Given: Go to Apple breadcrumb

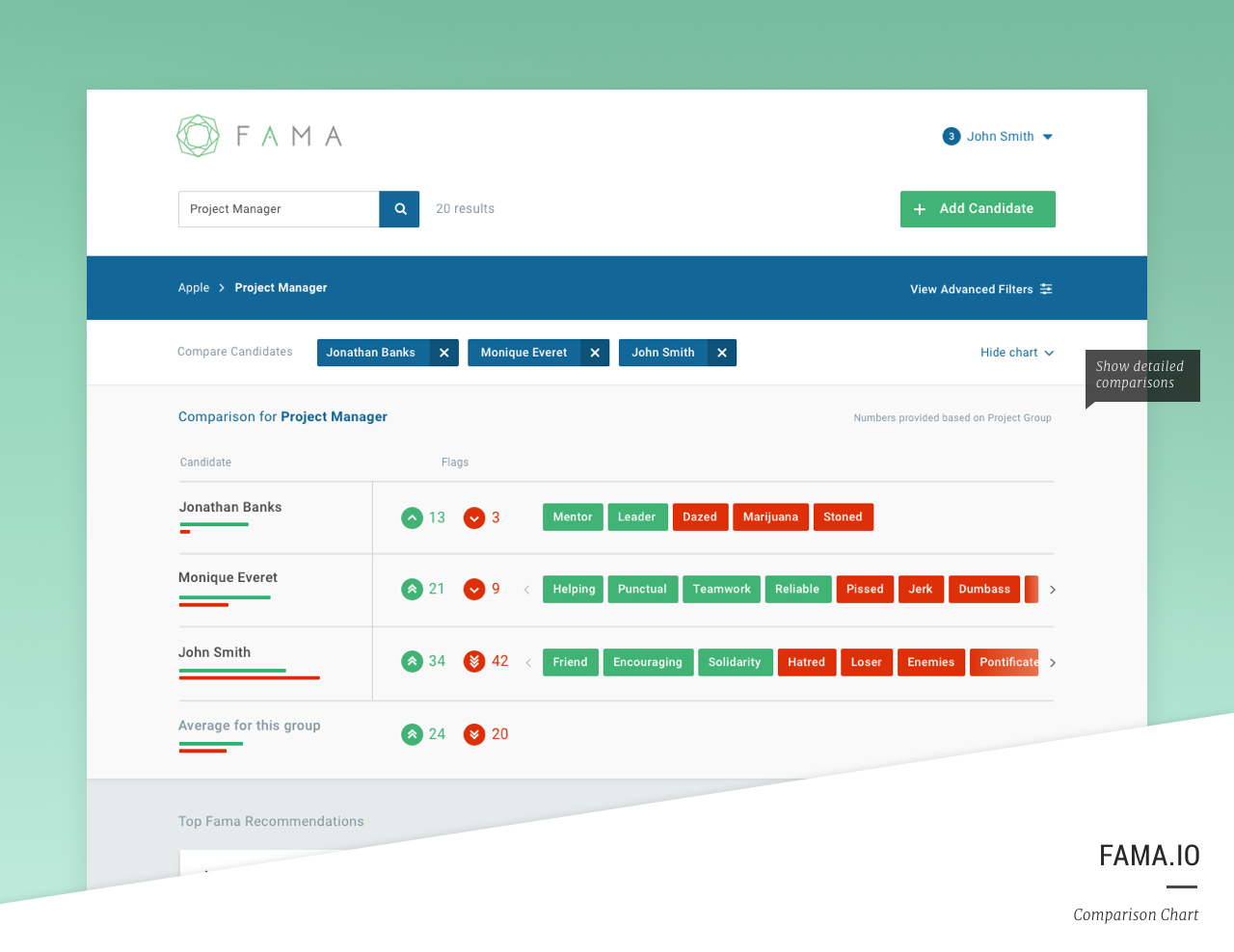Looking at the screenshot, I should pos(194,288).
